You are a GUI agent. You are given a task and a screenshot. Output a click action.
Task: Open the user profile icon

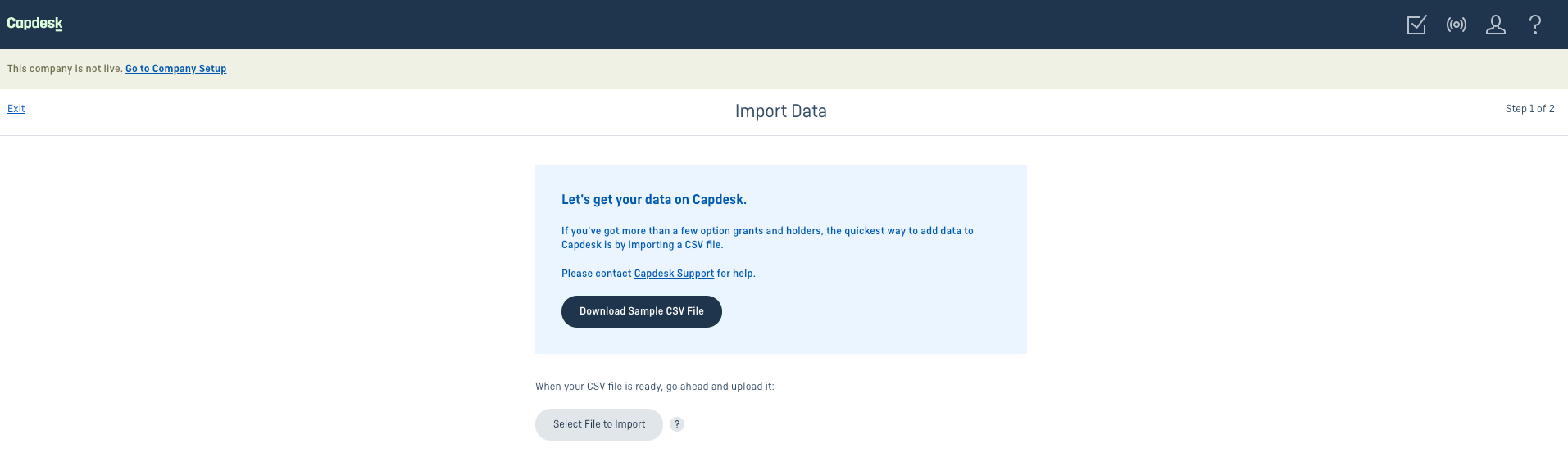coord(1496,25)
